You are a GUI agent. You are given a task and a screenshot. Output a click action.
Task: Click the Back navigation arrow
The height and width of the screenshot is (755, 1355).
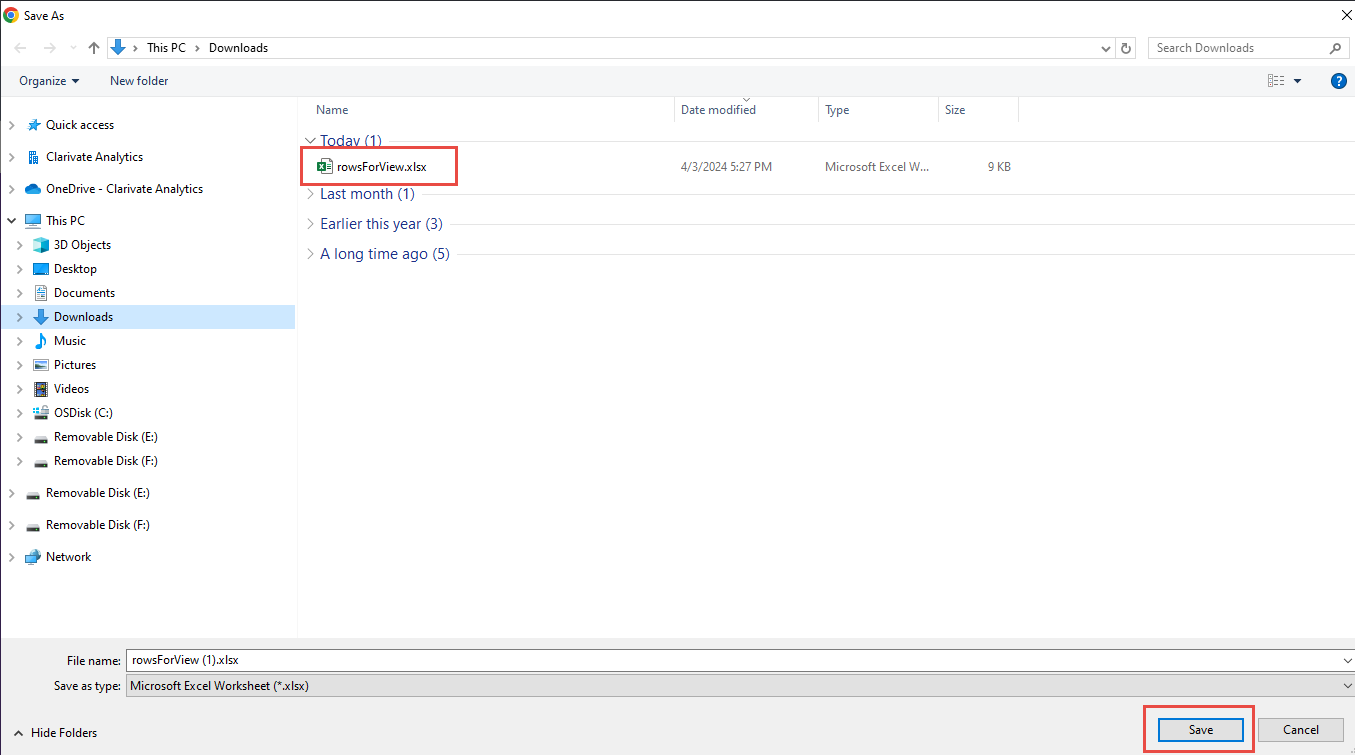click(20, 48)
